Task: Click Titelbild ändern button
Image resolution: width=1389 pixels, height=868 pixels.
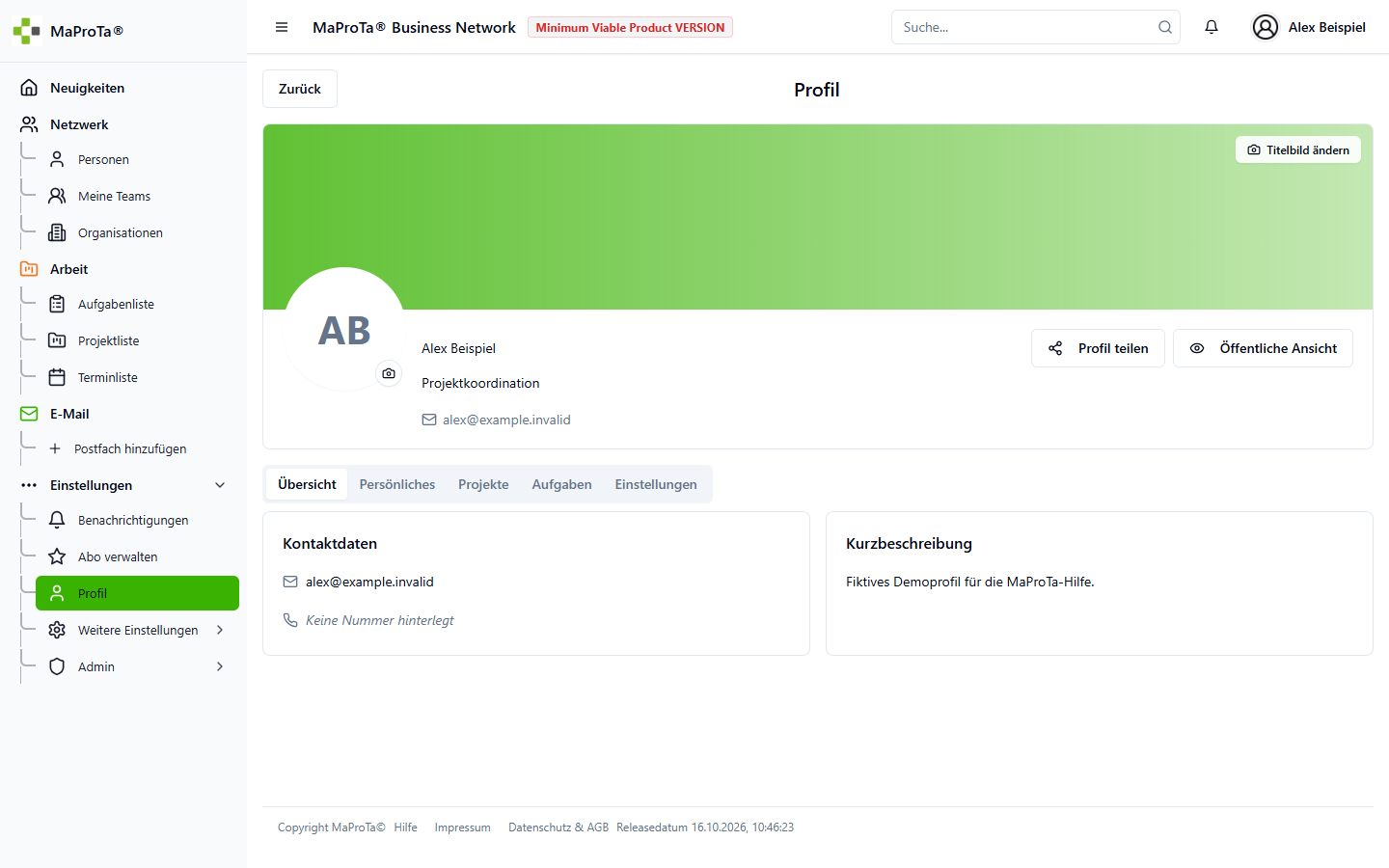Action: pos(1298,149)
